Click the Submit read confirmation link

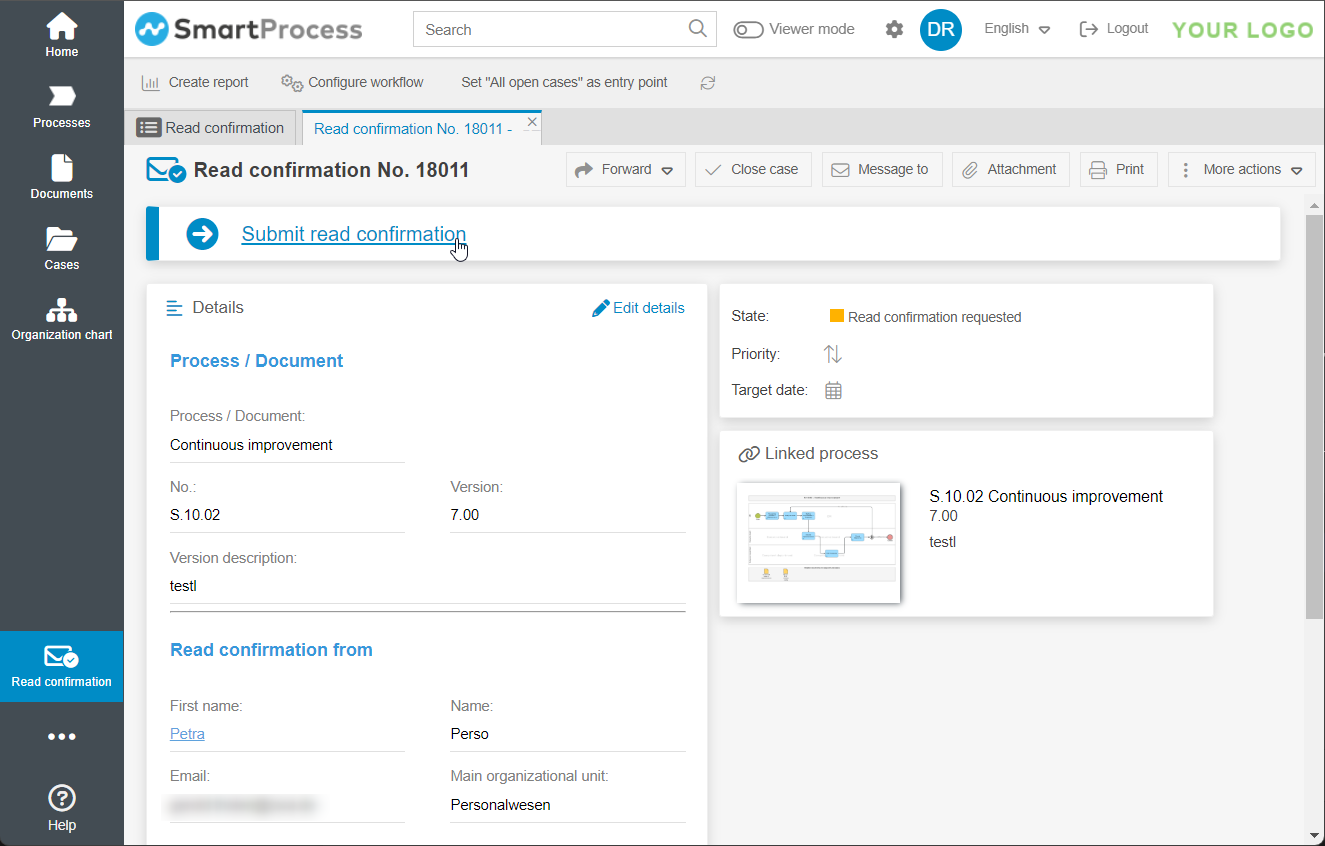(x=353, y=234)
